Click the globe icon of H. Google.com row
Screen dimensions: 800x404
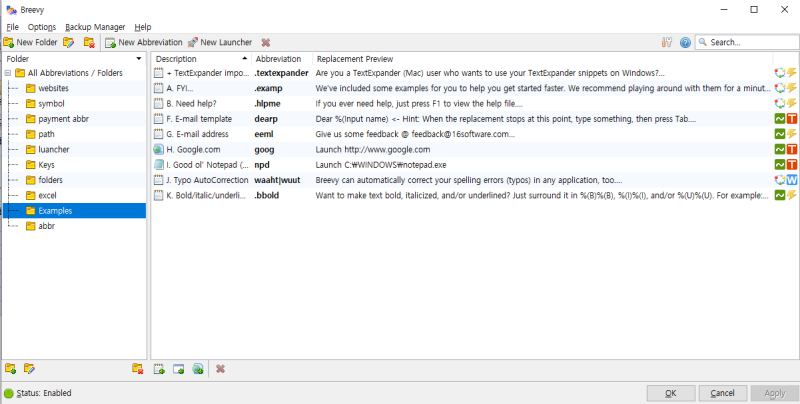pyautogui.click(x=159, y=149)
